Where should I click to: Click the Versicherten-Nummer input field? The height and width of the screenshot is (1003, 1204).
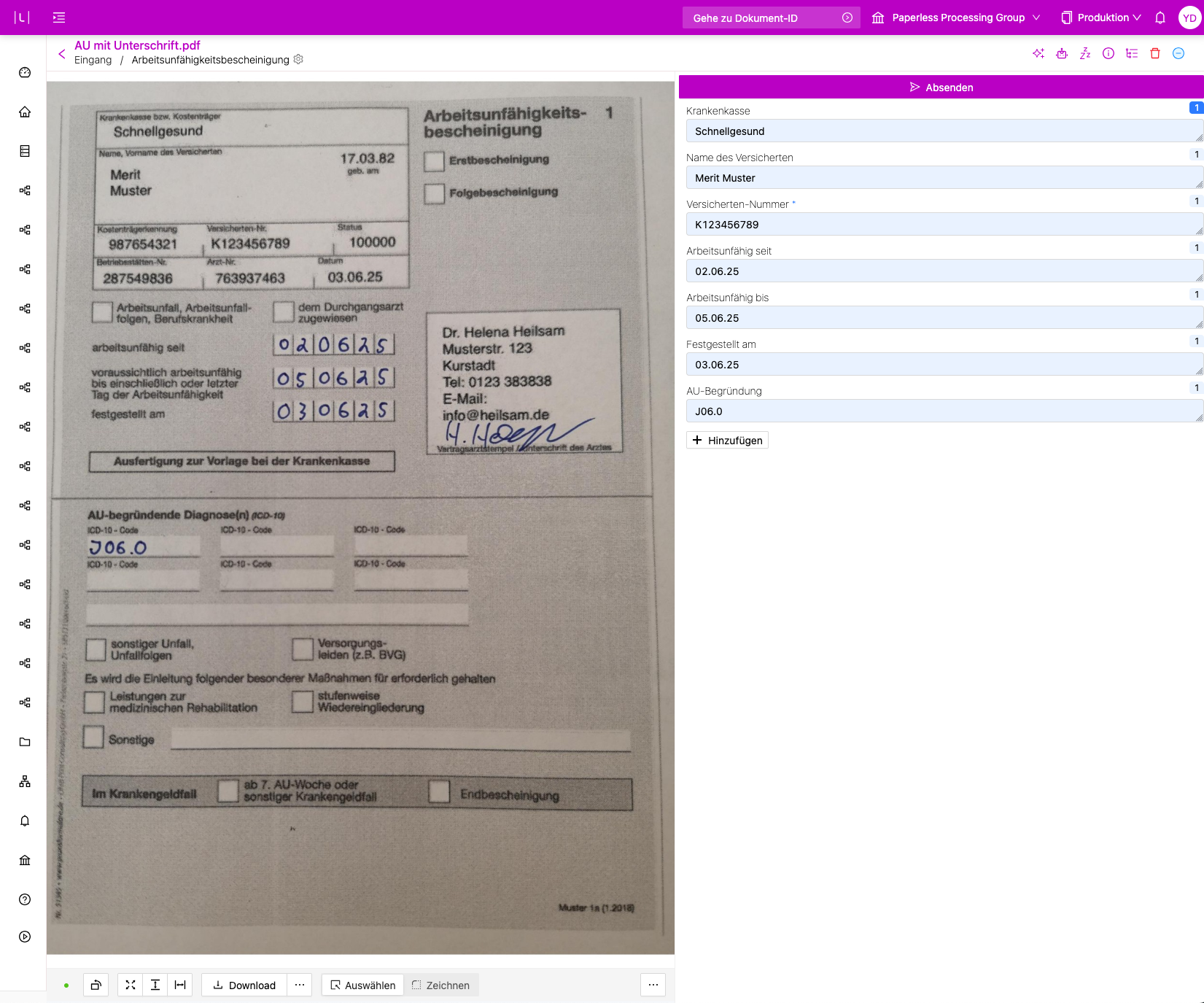click(941, 225)
